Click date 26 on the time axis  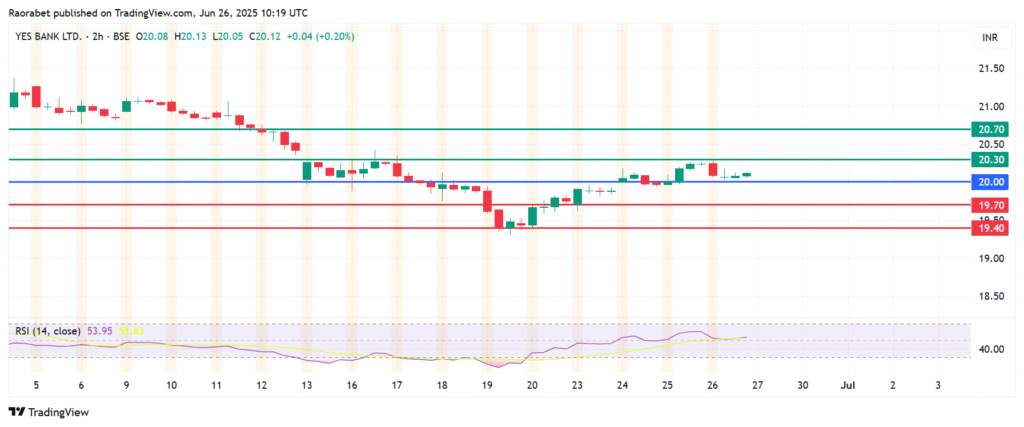(712, 384)
